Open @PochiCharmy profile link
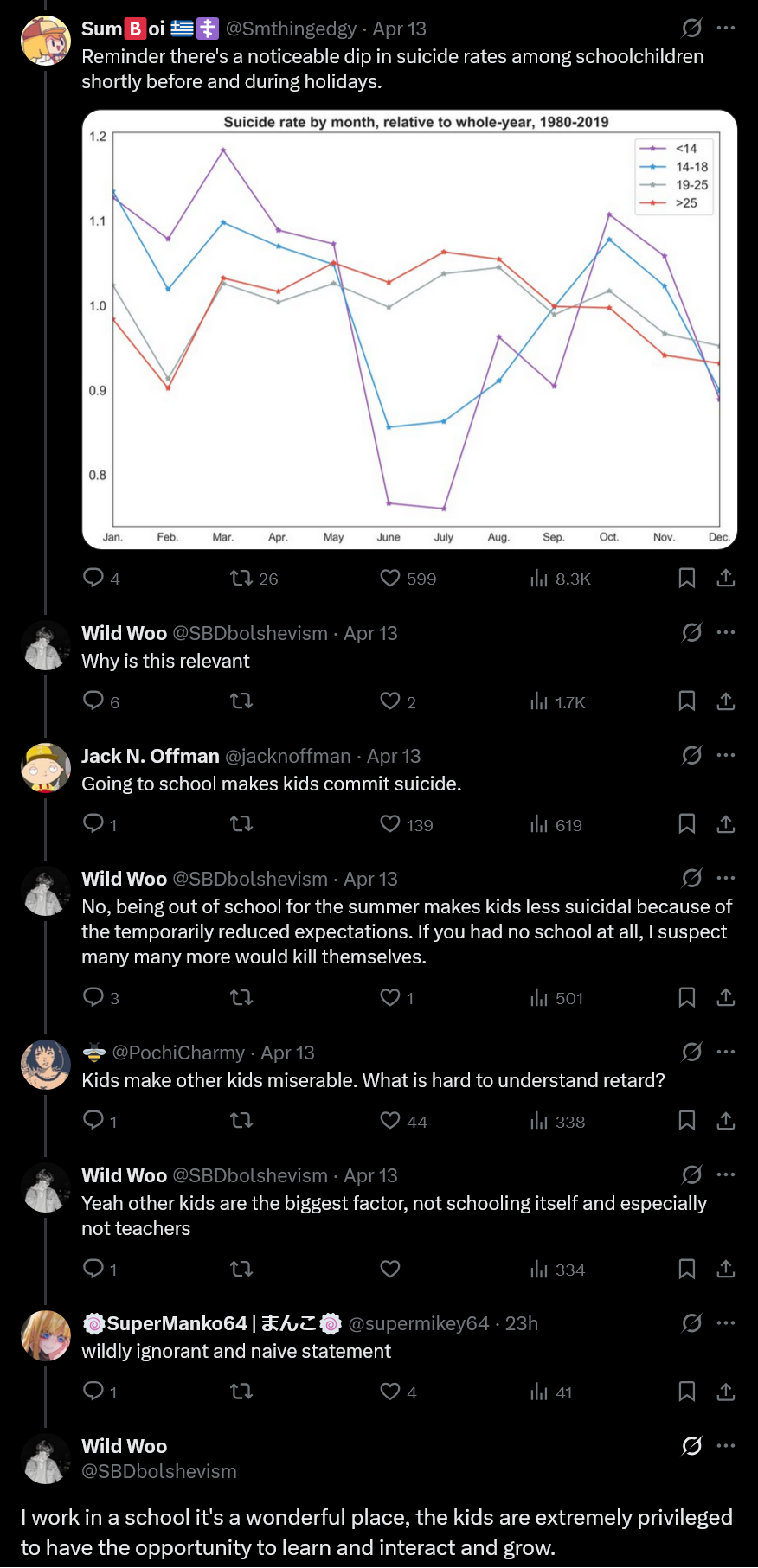 point(178,1053)
